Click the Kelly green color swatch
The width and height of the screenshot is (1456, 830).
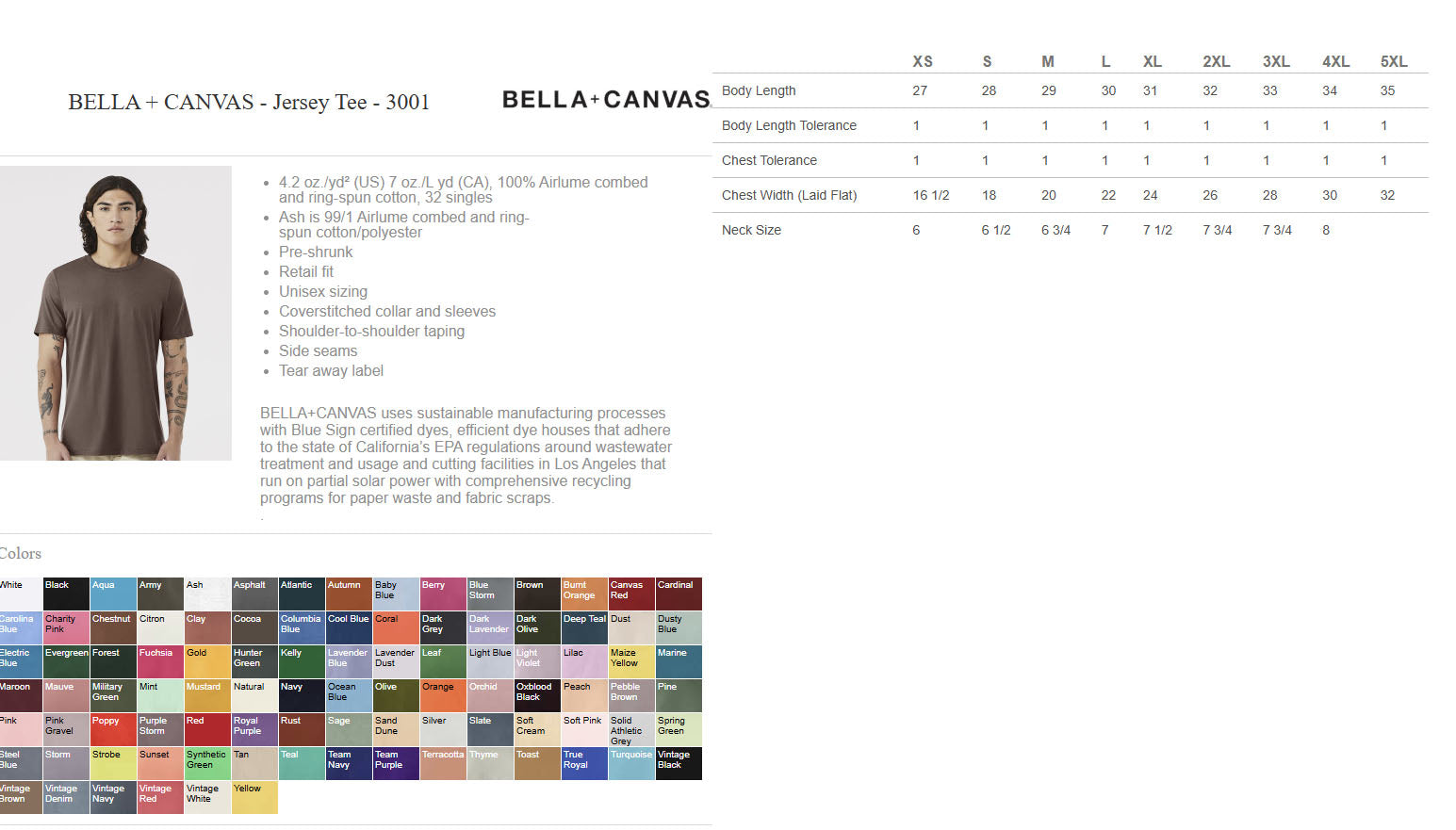pos(302,662)
